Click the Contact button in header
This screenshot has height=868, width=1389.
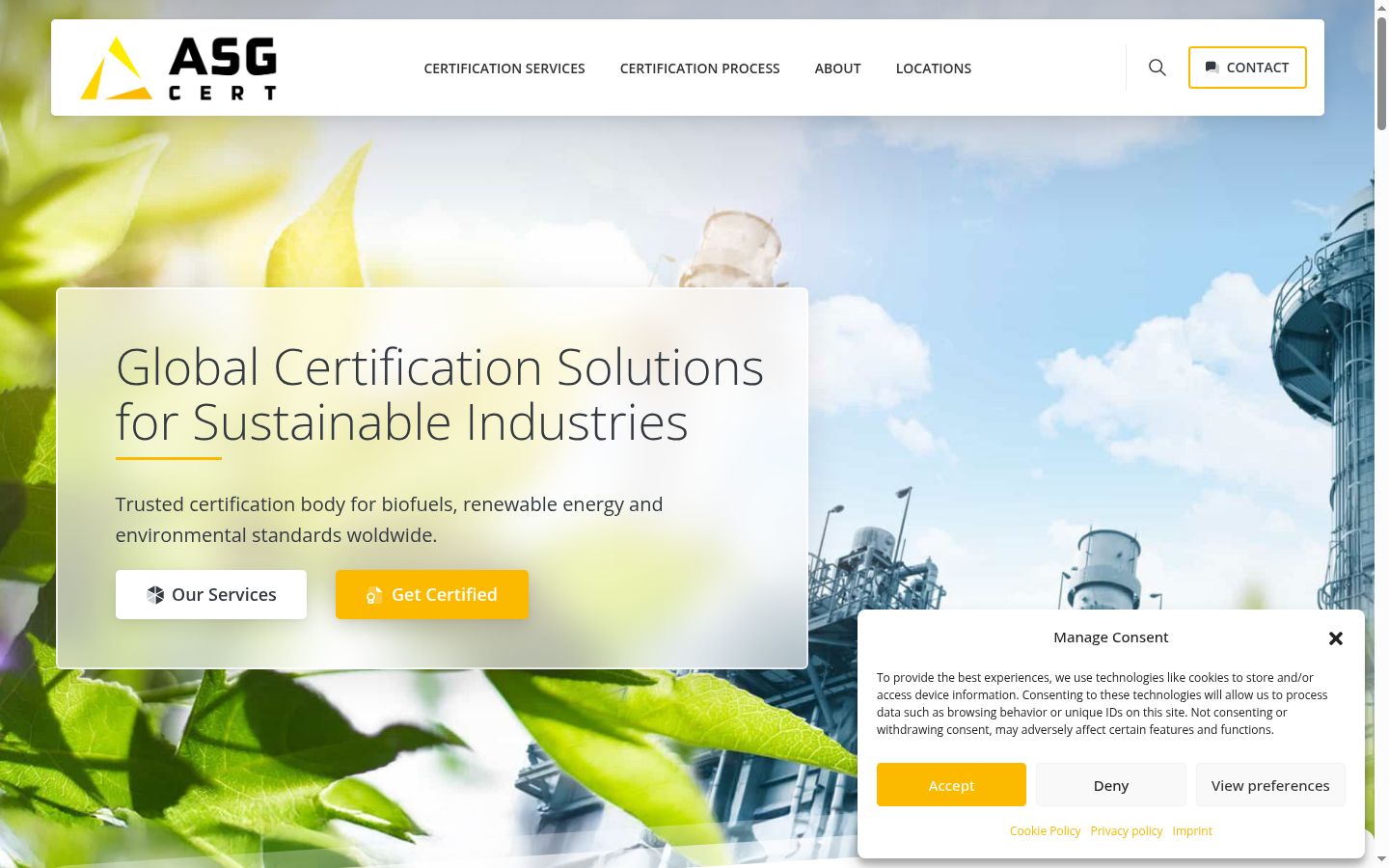[1247, 68]
